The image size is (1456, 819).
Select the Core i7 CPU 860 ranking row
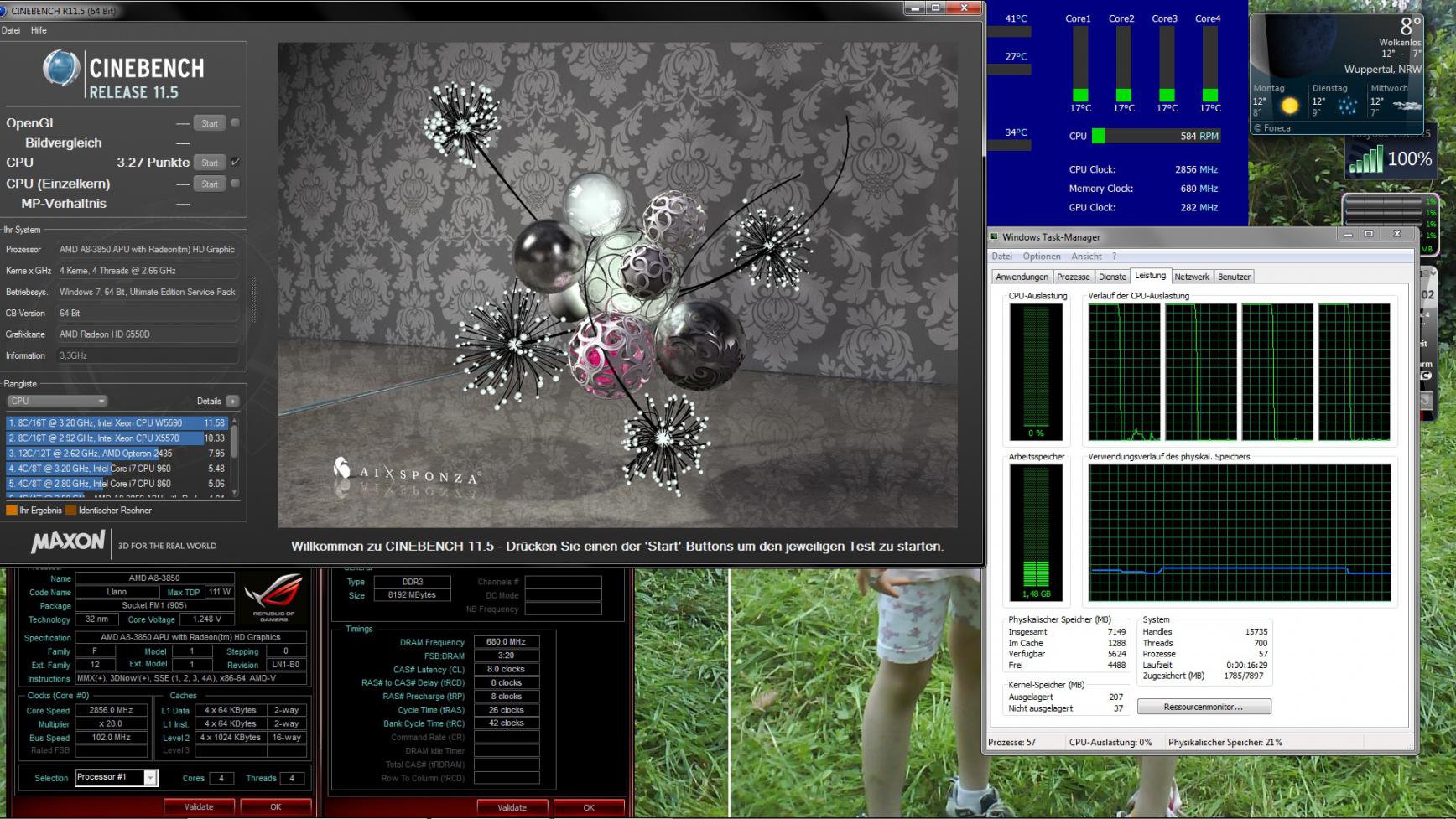coord(117,484)
